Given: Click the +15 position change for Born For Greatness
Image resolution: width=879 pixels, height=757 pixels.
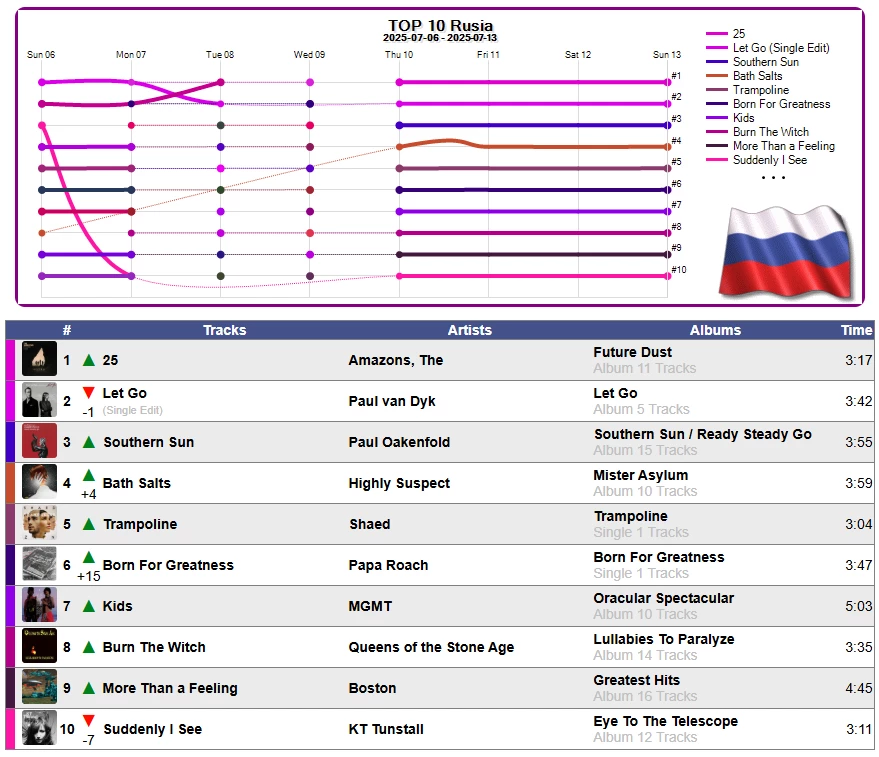Looking at the screenshot, I should [89, 576].
